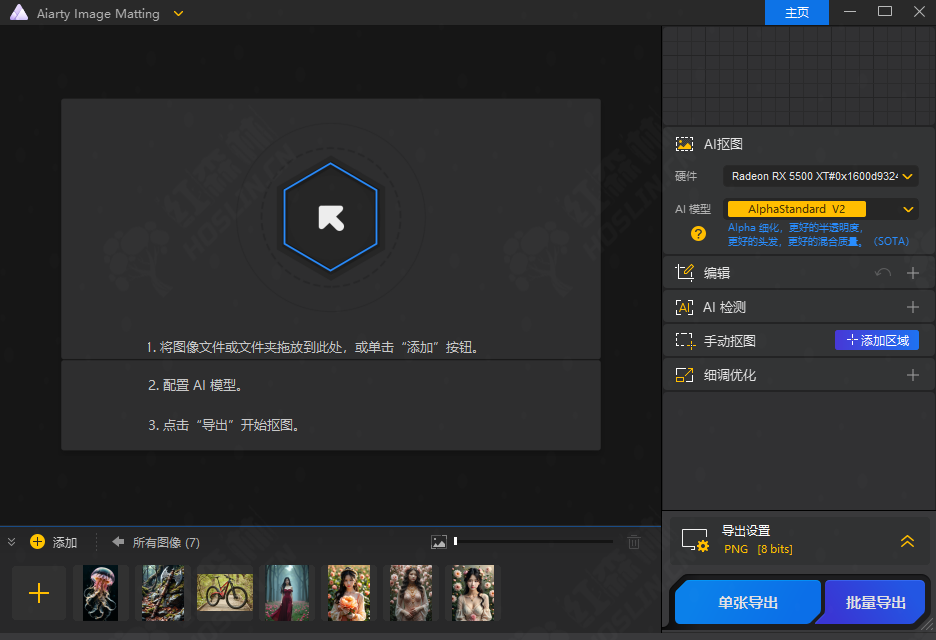Expand the 编辑 section with plus
936x640 pixels.
(913, 273)
